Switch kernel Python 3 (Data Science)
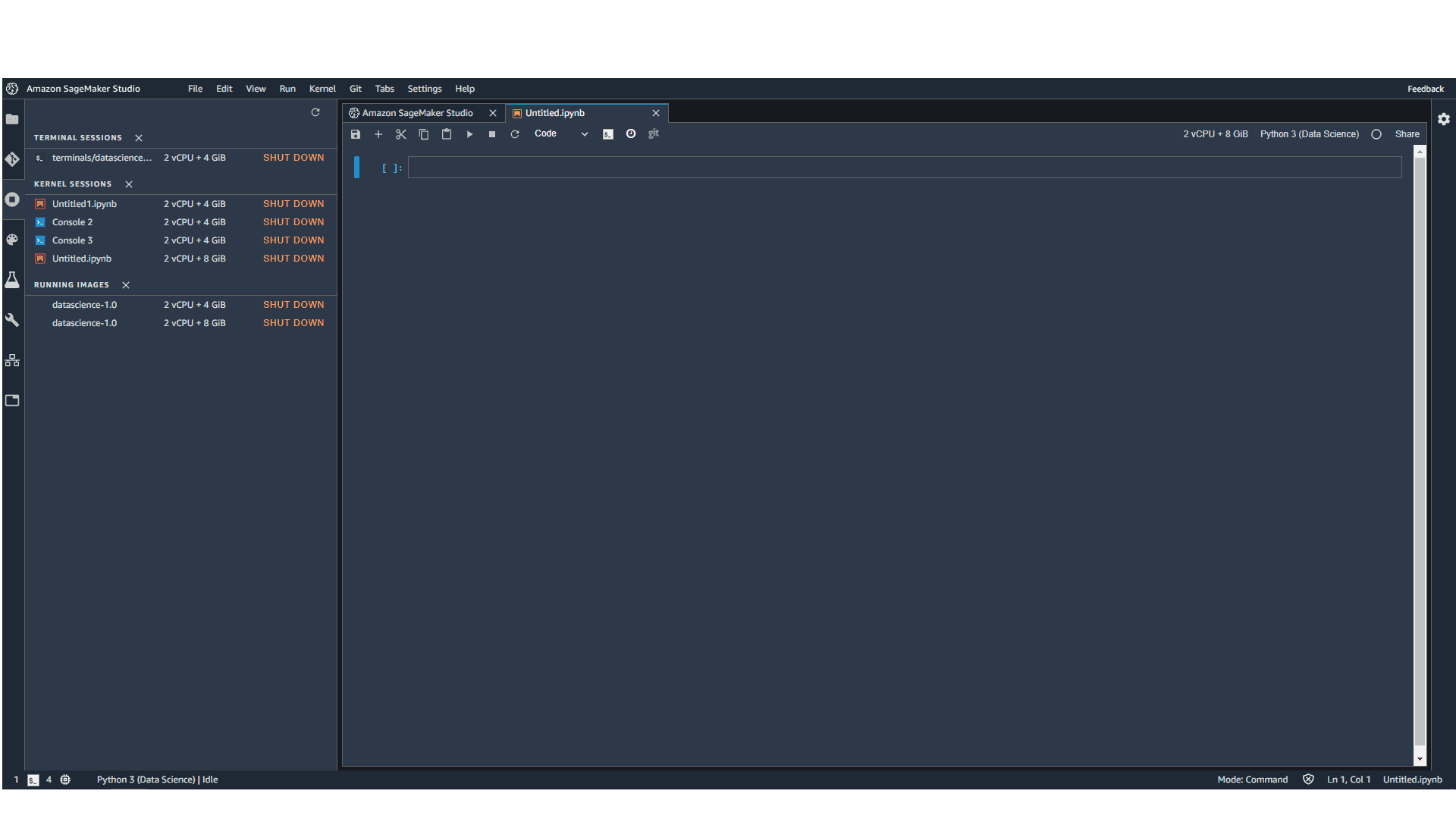The height and width of the screenshot is (819, 1456). tap(1309, 134)
